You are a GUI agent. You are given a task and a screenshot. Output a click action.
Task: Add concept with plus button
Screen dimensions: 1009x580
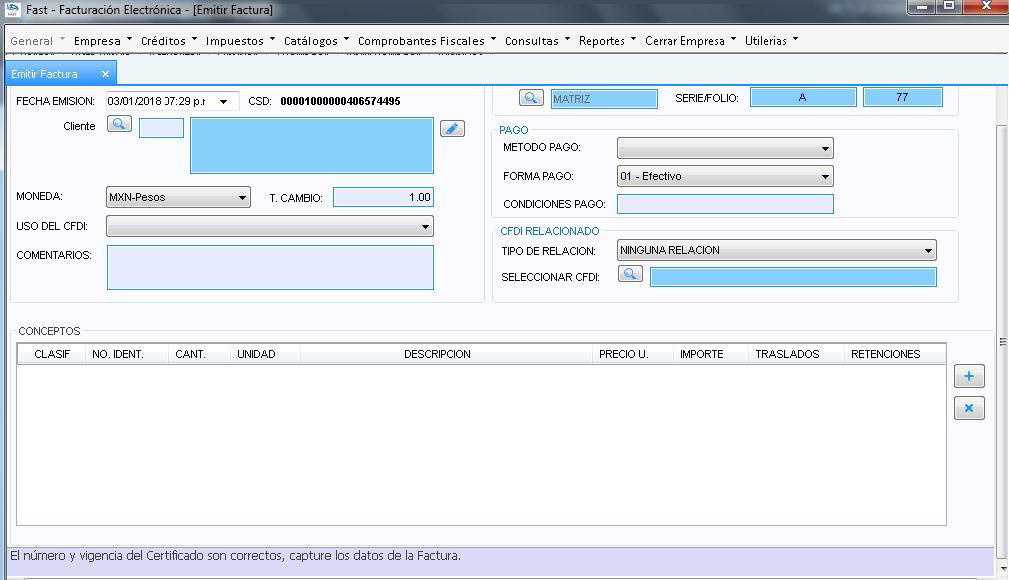point(969,376)
